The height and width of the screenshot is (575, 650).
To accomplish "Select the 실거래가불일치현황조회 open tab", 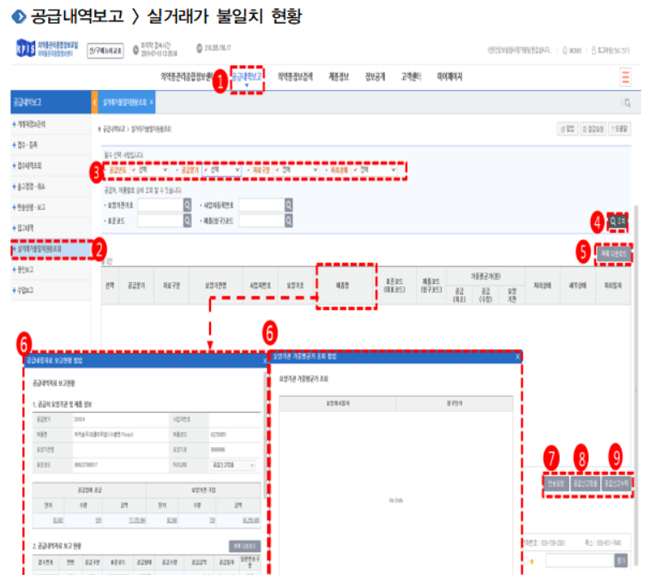I will coord(124,102).
